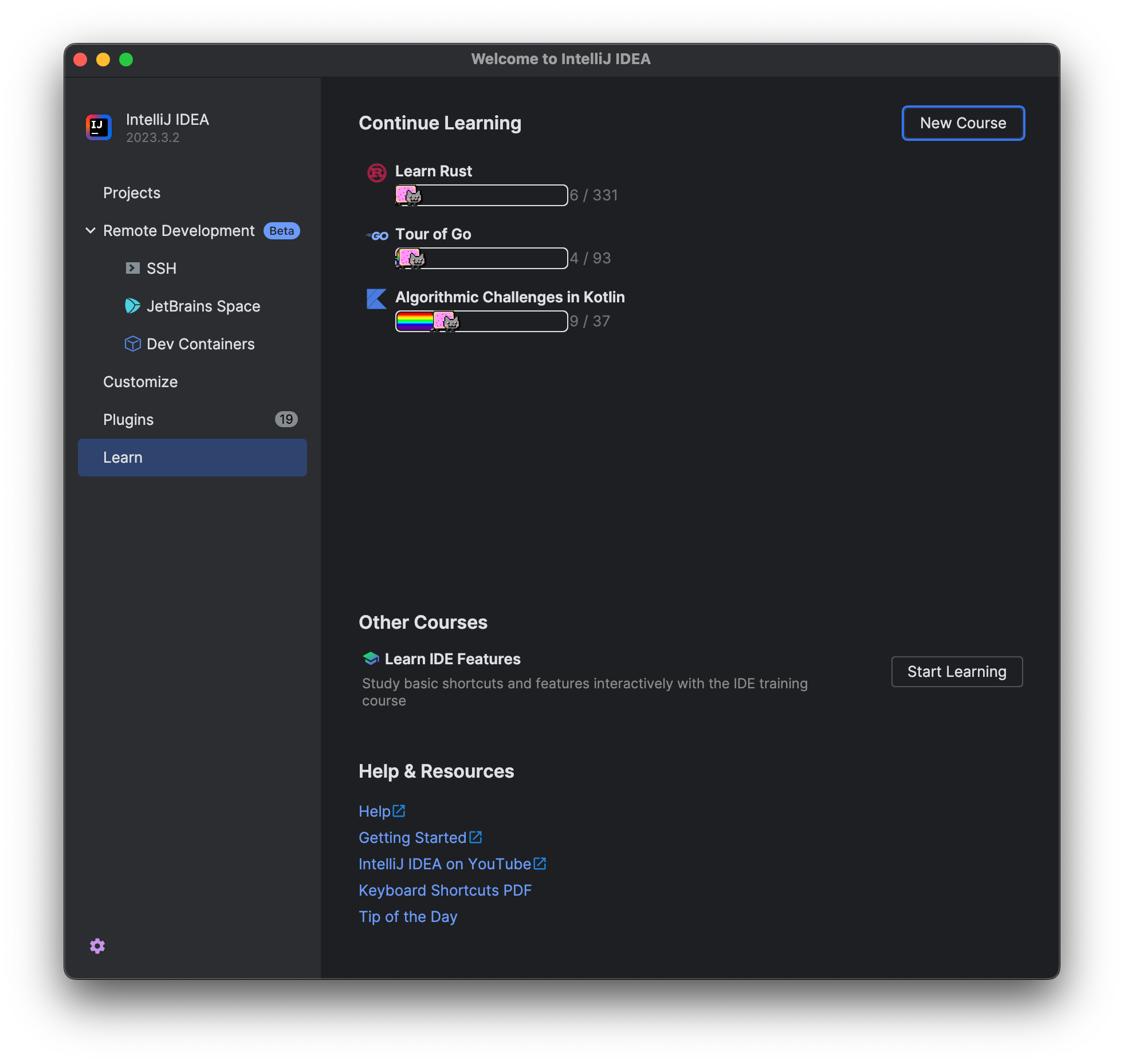The image size is (1124, 1064).
Task: Click the Learn IDE Features graduation cap
Action: click(371, 659)
